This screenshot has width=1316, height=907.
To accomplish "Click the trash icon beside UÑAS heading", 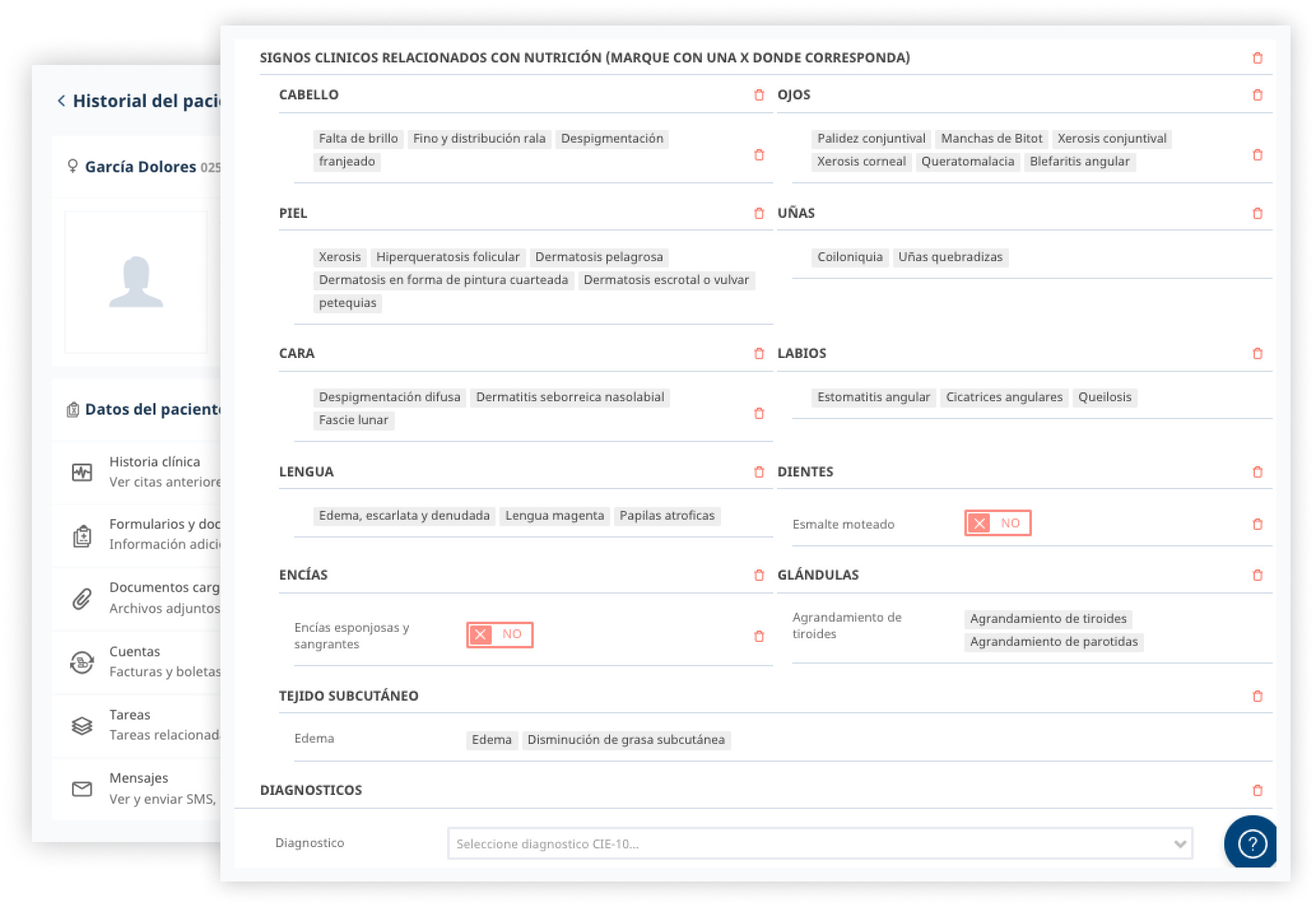I will (1257, 213).
